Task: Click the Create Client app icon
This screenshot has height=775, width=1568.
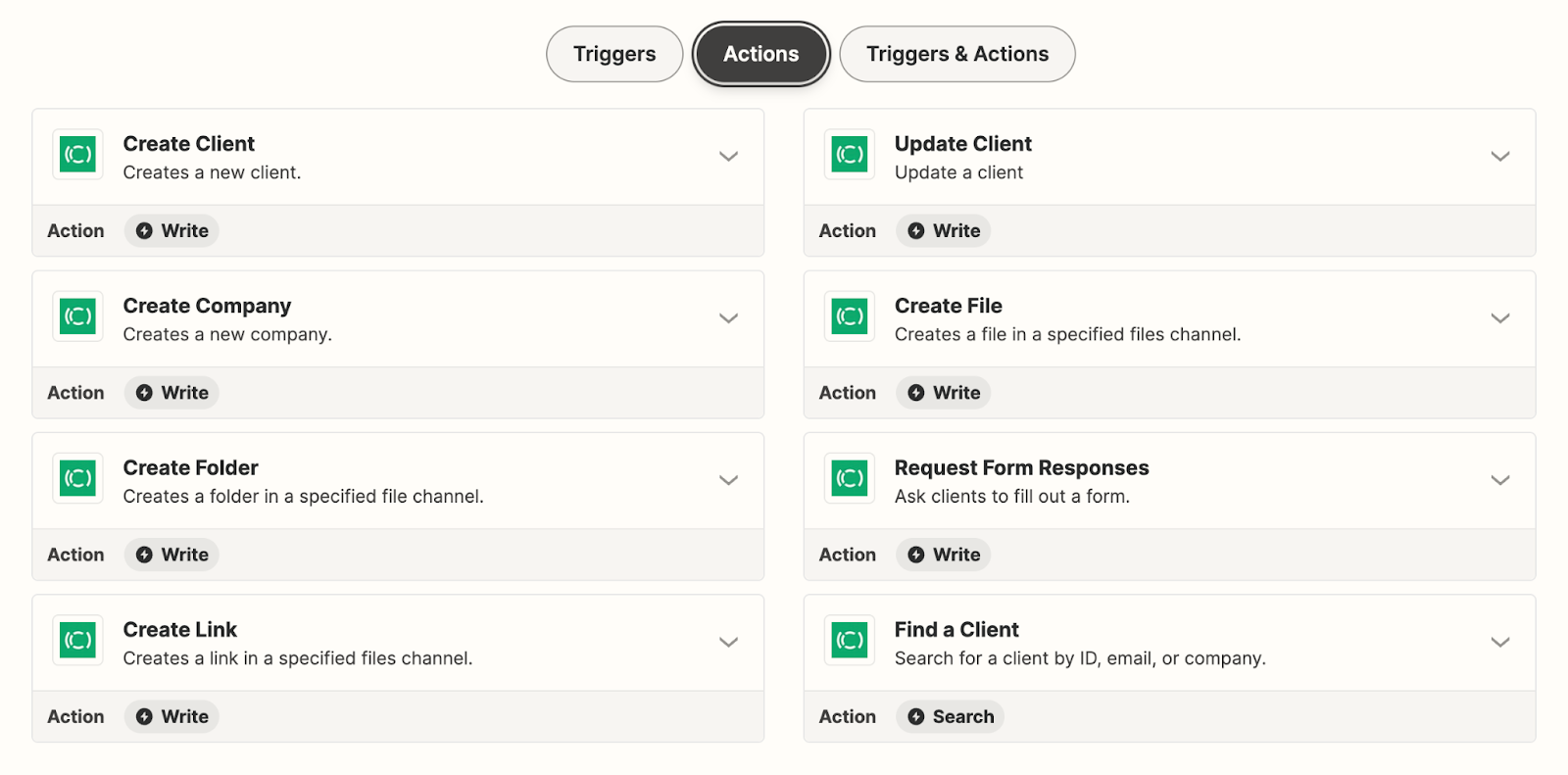Action: 77,155
